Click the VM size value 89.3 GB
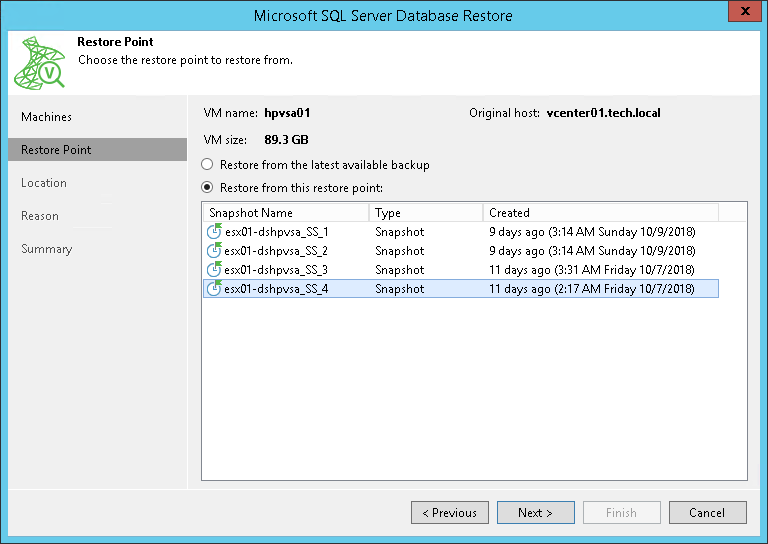The height and width of the screenshot is (544, 768). (x=287, y=140)
